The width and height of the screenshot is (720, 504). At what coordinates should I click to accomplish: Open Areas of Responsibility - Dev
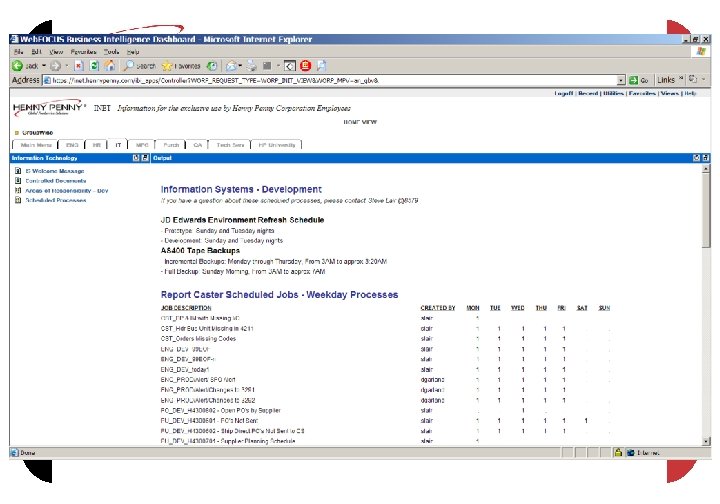67,190
